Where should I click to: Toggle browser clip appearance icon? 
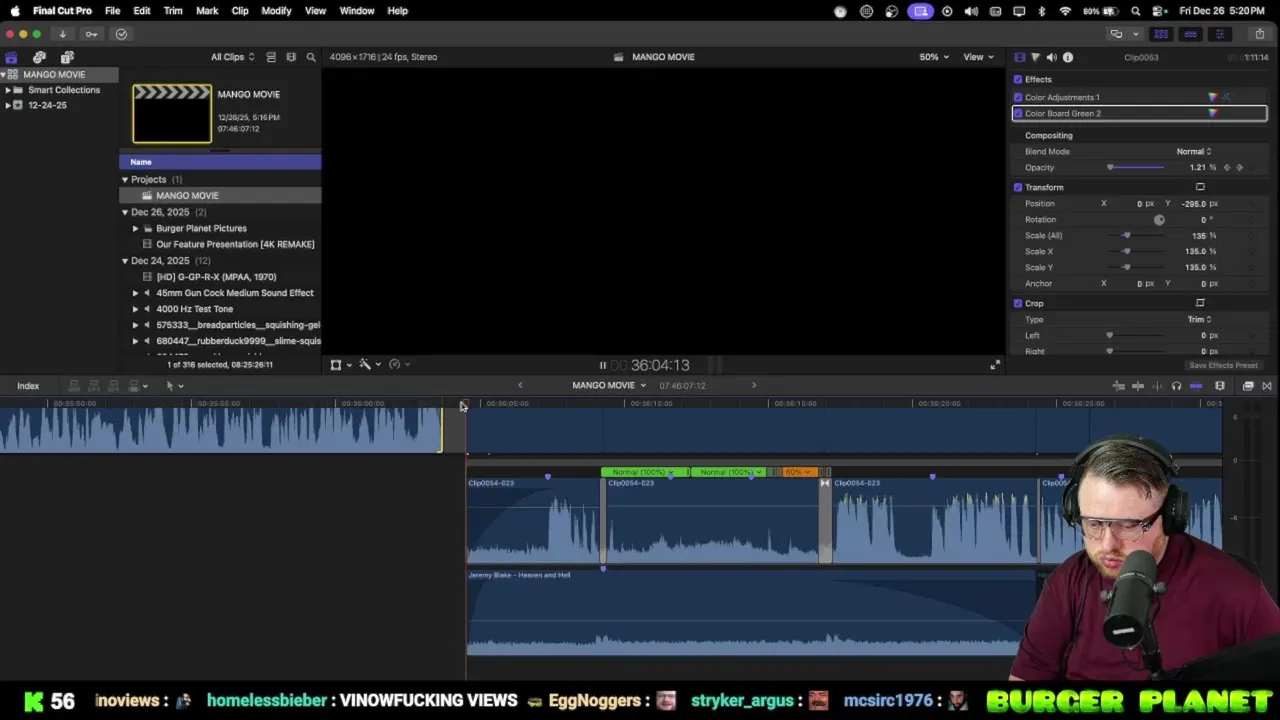pos(271,57)
